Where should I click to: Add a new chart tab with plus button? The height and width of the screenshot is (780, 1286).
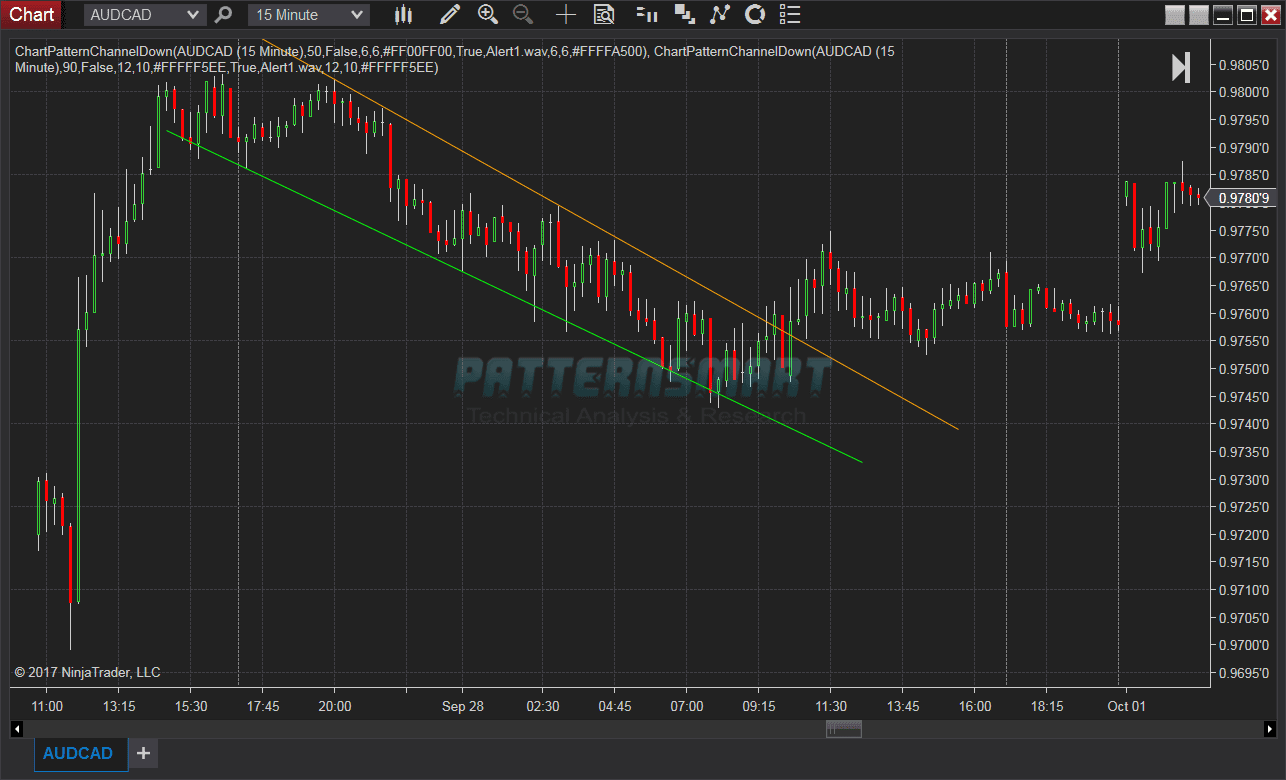[x=142, y=753]
